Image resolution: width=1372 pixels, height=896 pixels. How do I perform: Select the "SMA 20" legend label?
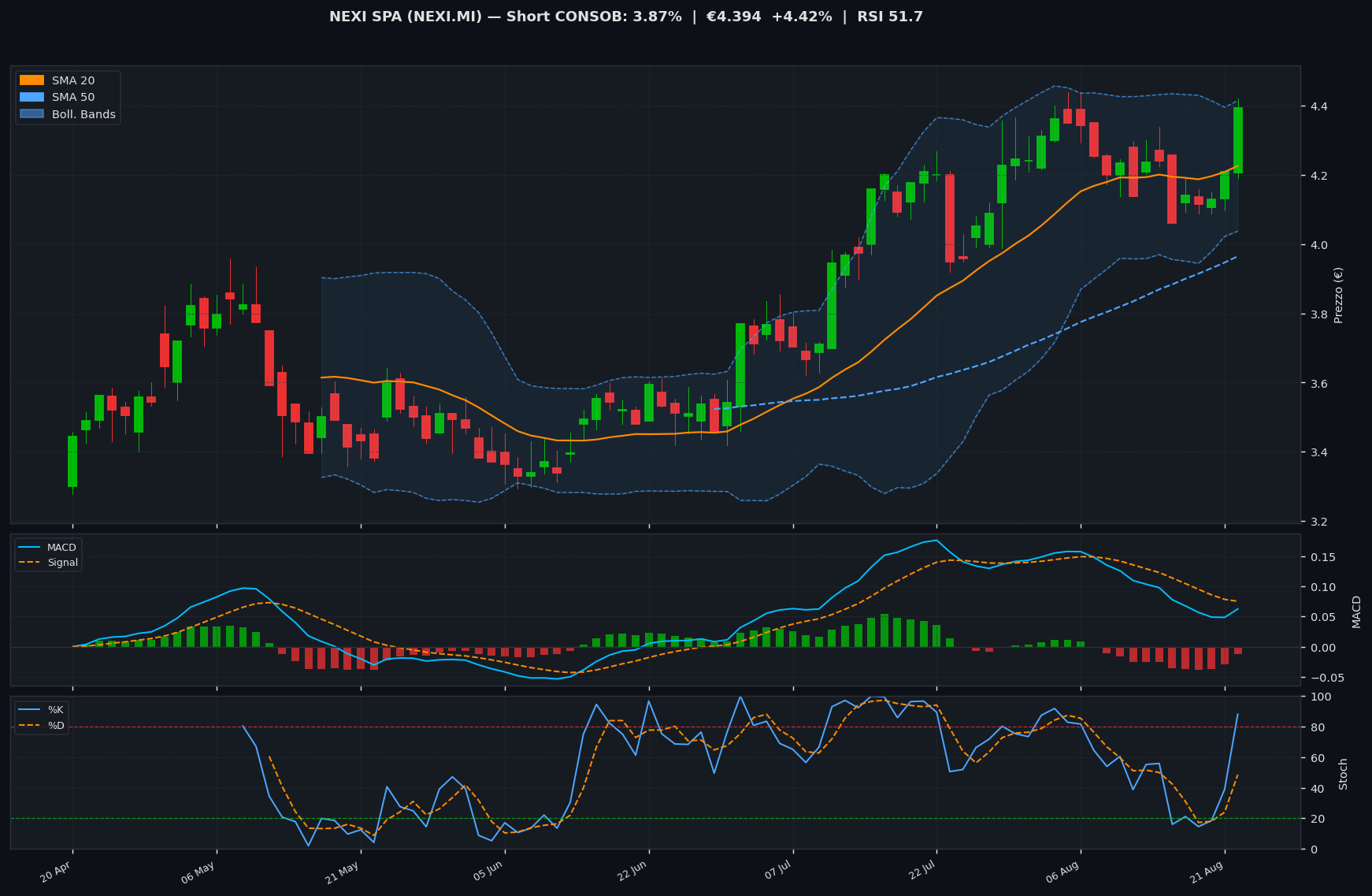point(73,80)
